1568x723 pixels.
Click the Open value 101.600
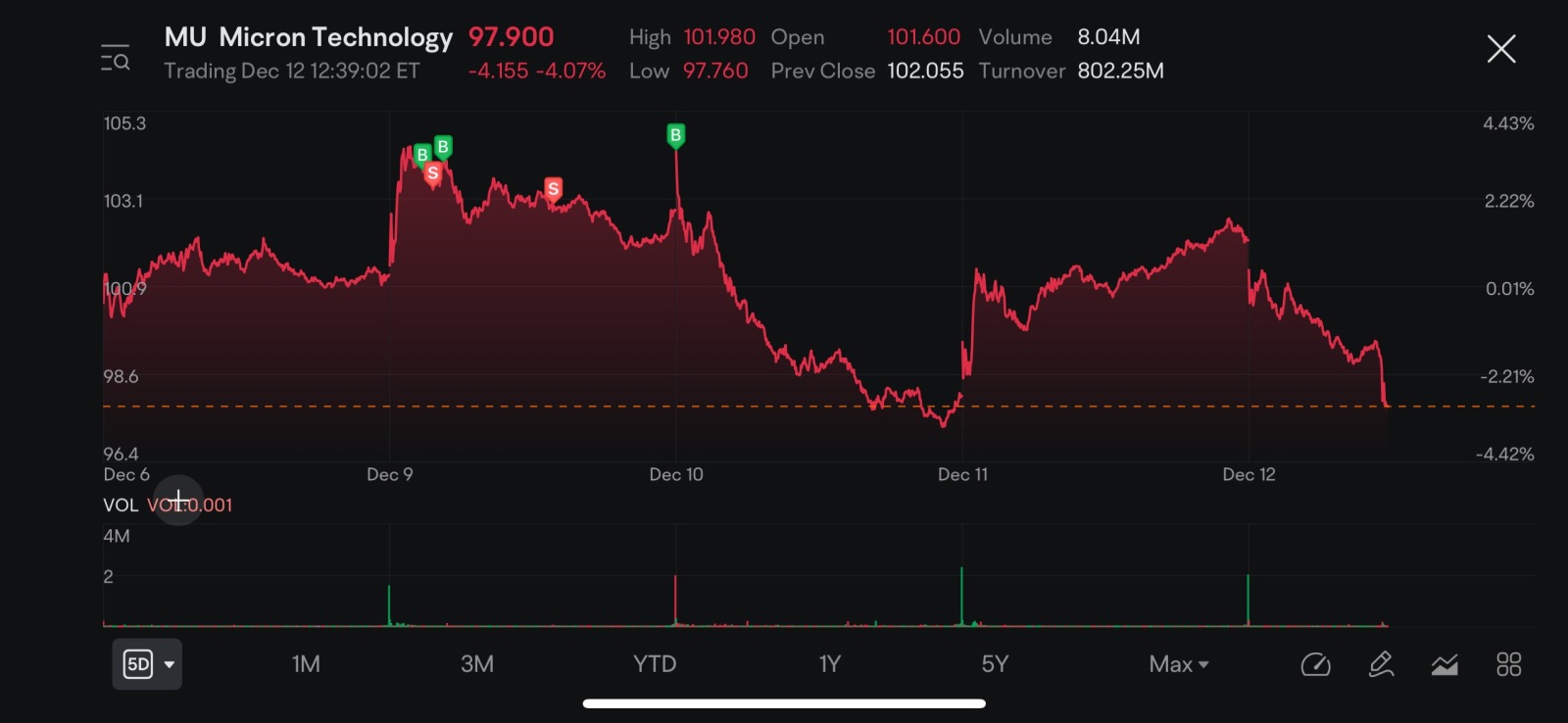pyautogui.click(x=923, y=37)
